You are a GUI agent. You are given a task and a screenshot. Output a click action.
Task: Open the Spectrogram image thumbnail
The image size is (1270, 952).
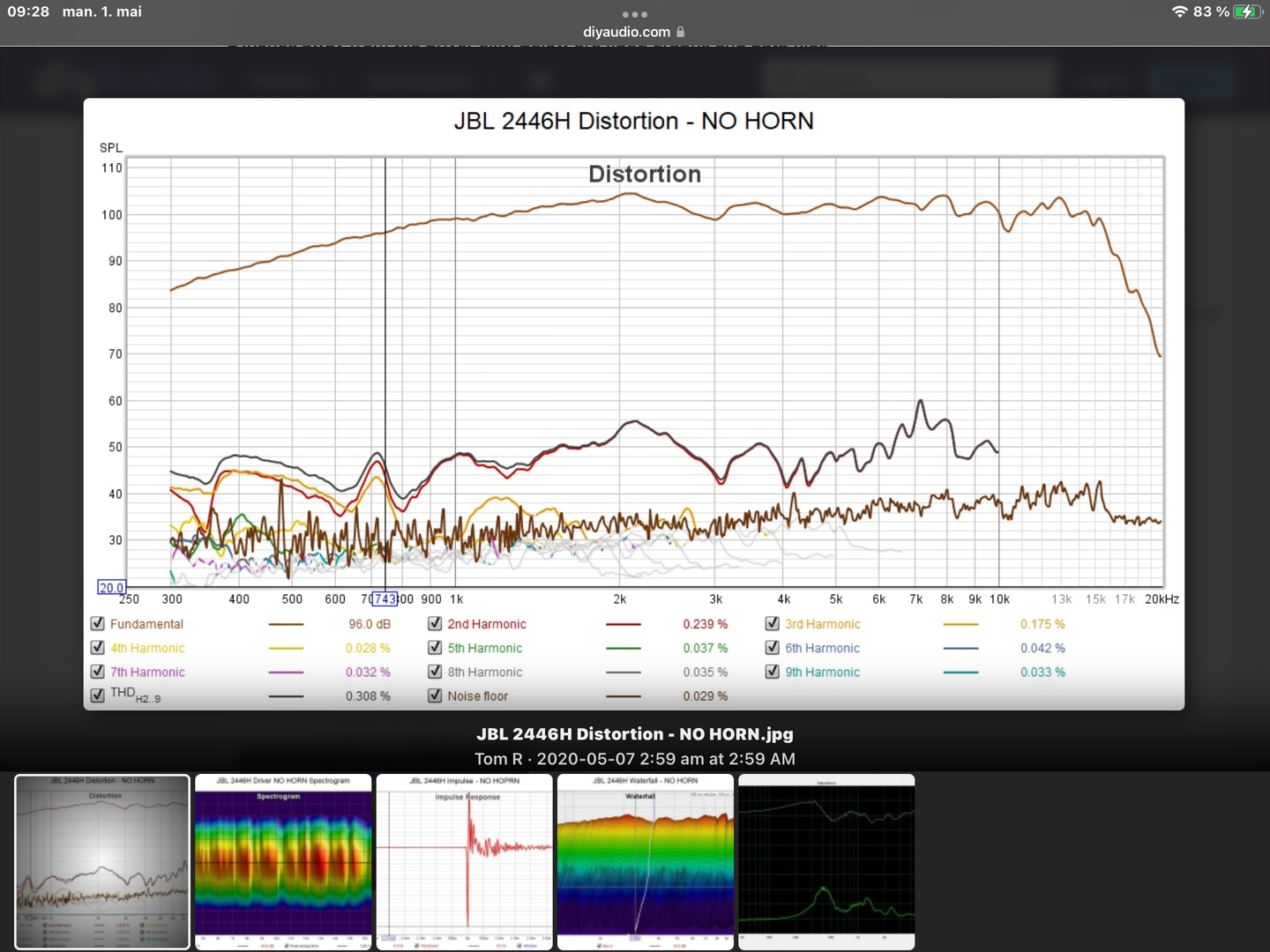283,862
